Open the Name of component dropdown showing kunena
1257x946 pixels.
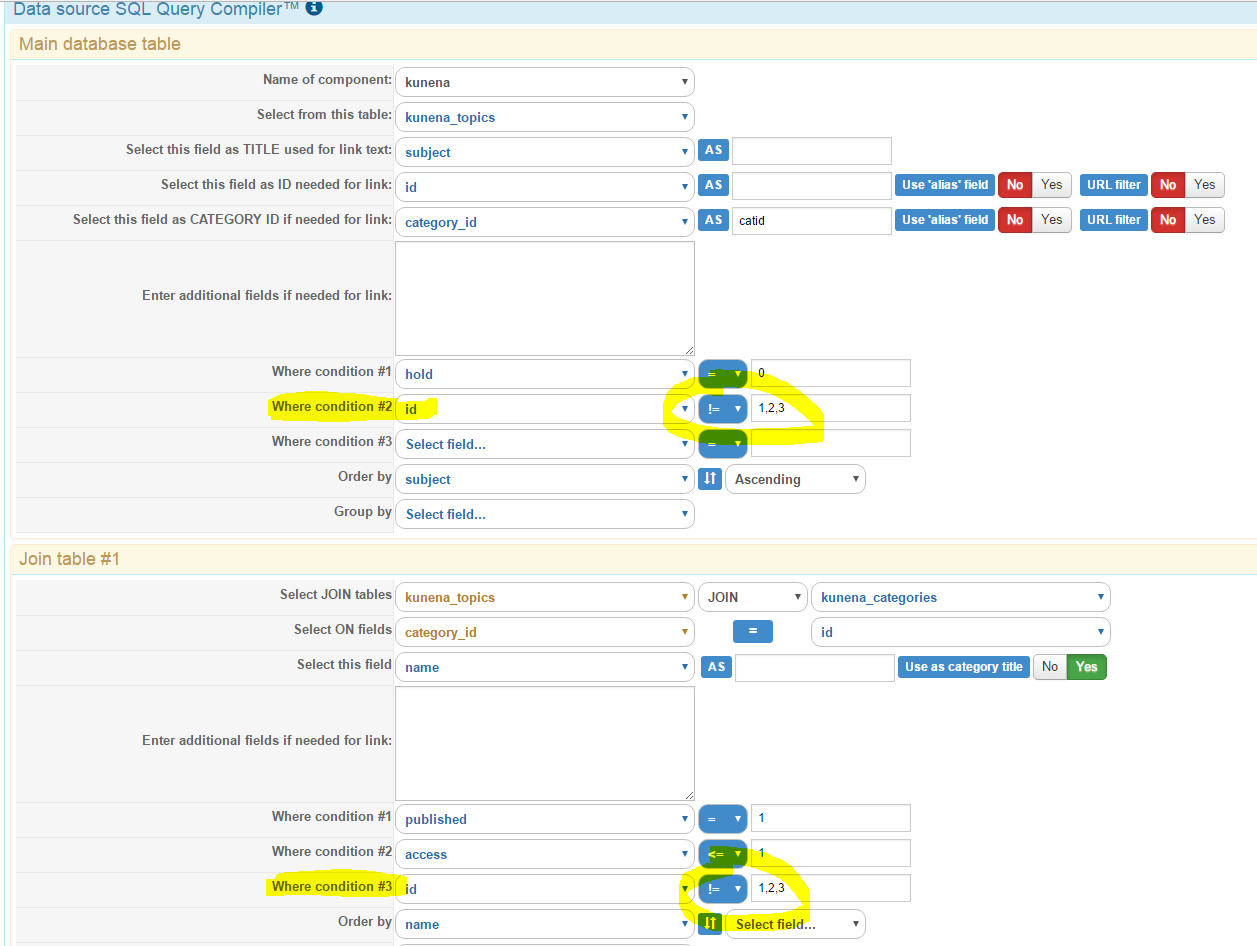click(x=545, y=82)
